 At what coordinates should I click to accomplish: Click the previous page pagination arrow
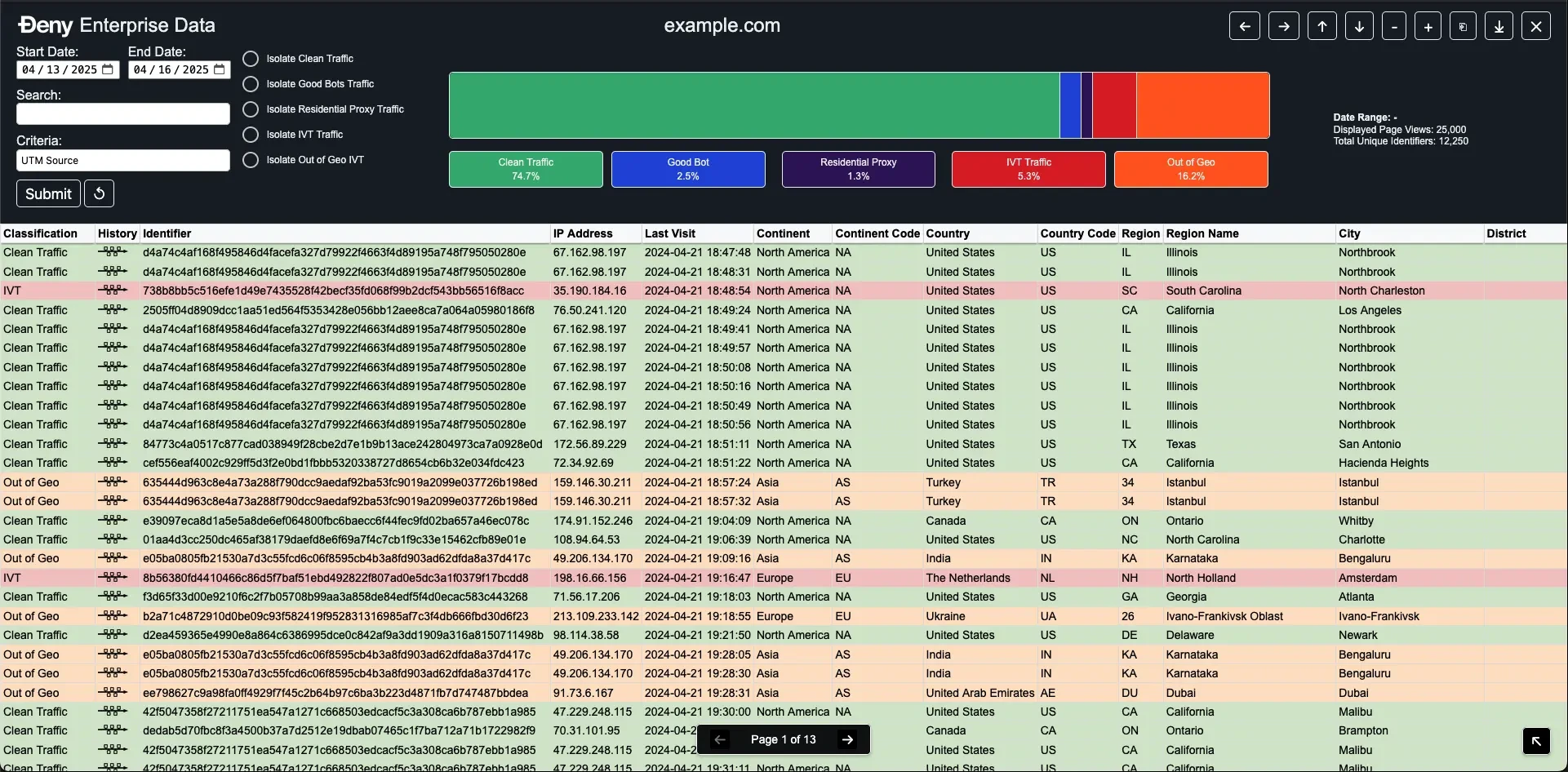pyautogui.click(x=720, y=739)
